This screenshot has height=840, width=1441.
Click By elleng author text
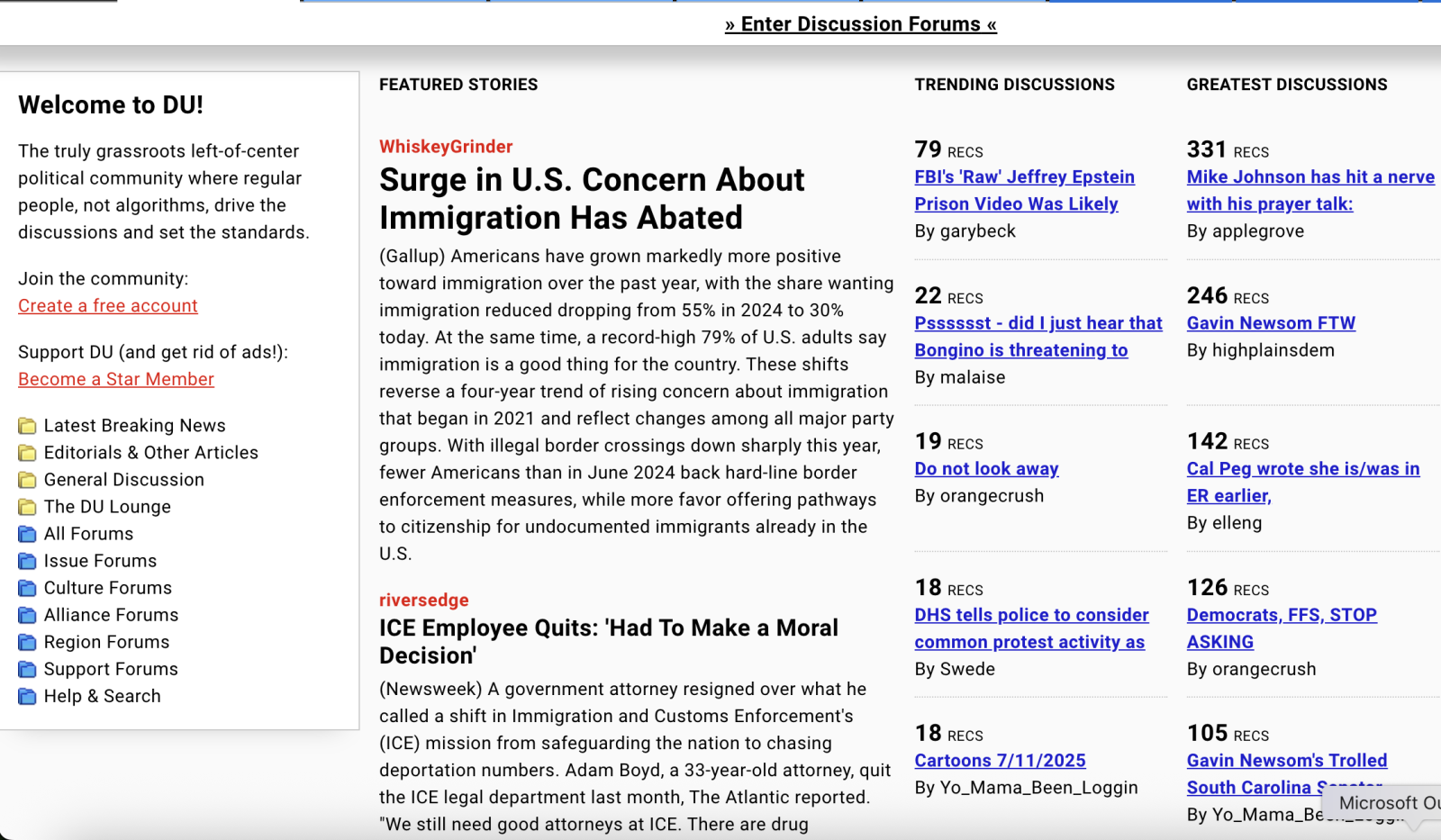(1225, 523)
